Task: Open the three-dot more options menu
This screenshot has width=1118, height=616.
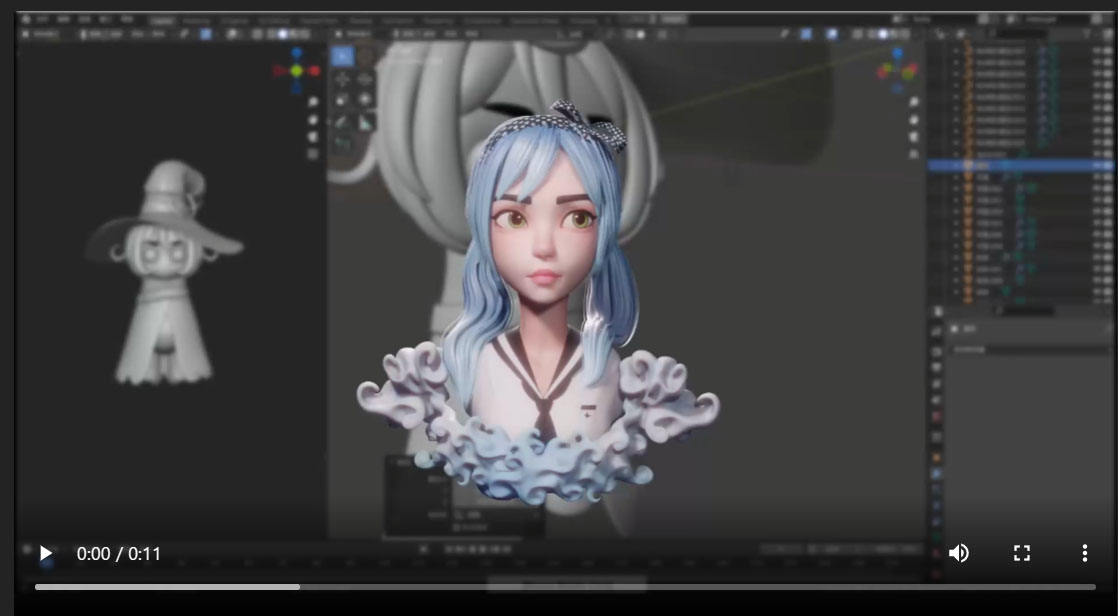Action: coord(1084,553)
